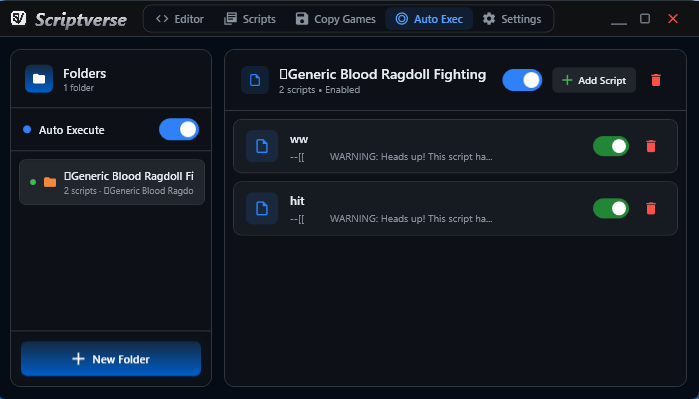Image resolution: width=699 pixels, height=399 pixels.
Task: Select the Auto Exec tab
Action: 429,19
